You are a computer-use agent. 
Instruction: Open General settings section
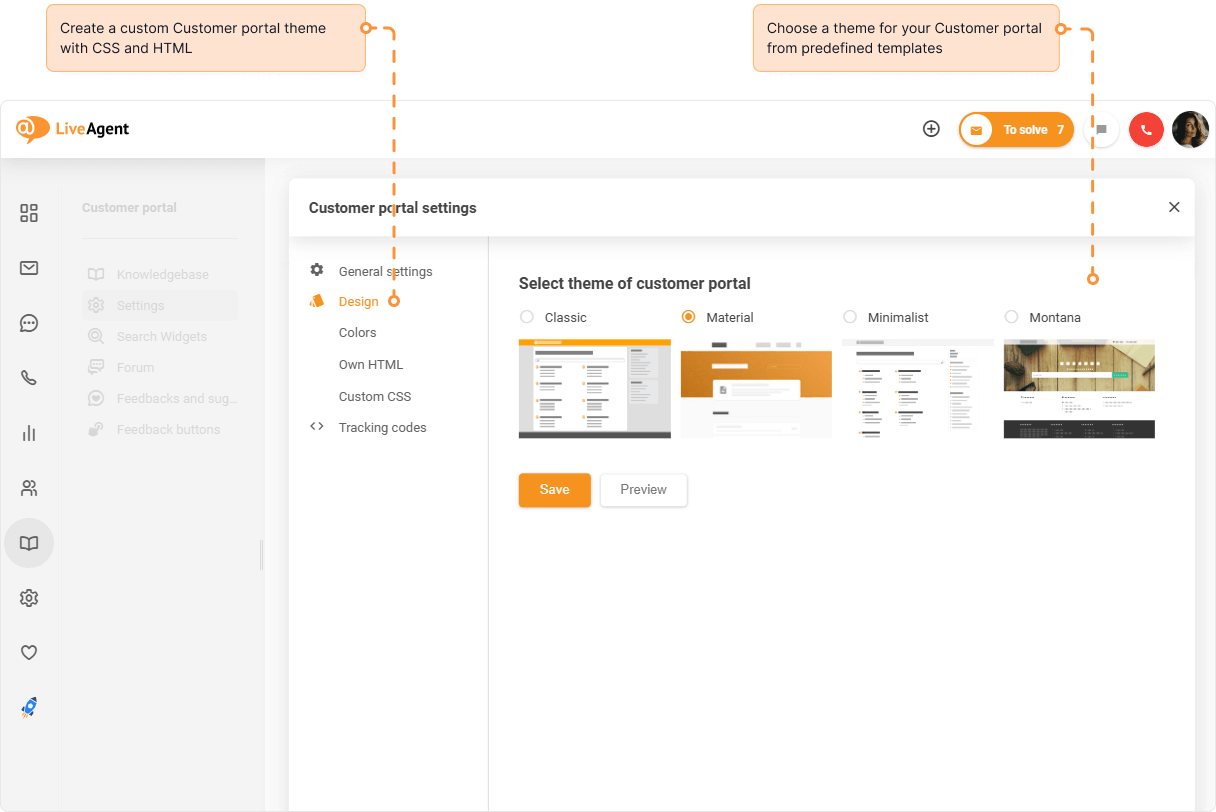click(385, 271)
